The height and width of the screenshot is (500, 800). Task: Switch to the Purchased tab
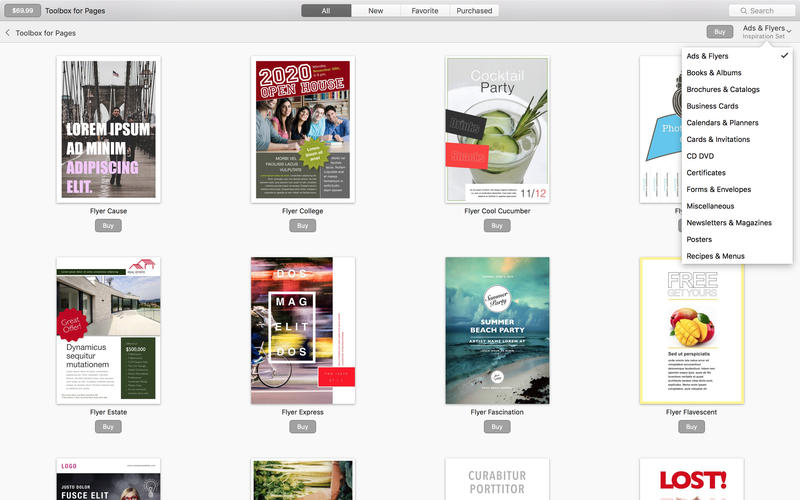(x=474, y=11)
